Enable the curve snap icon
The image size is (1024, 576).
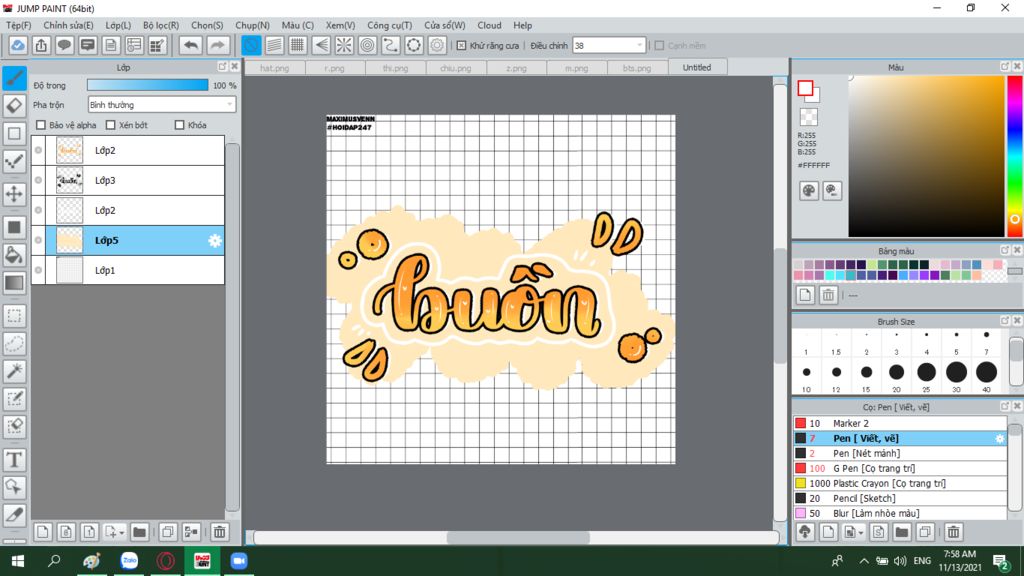[x=391, y=45]
